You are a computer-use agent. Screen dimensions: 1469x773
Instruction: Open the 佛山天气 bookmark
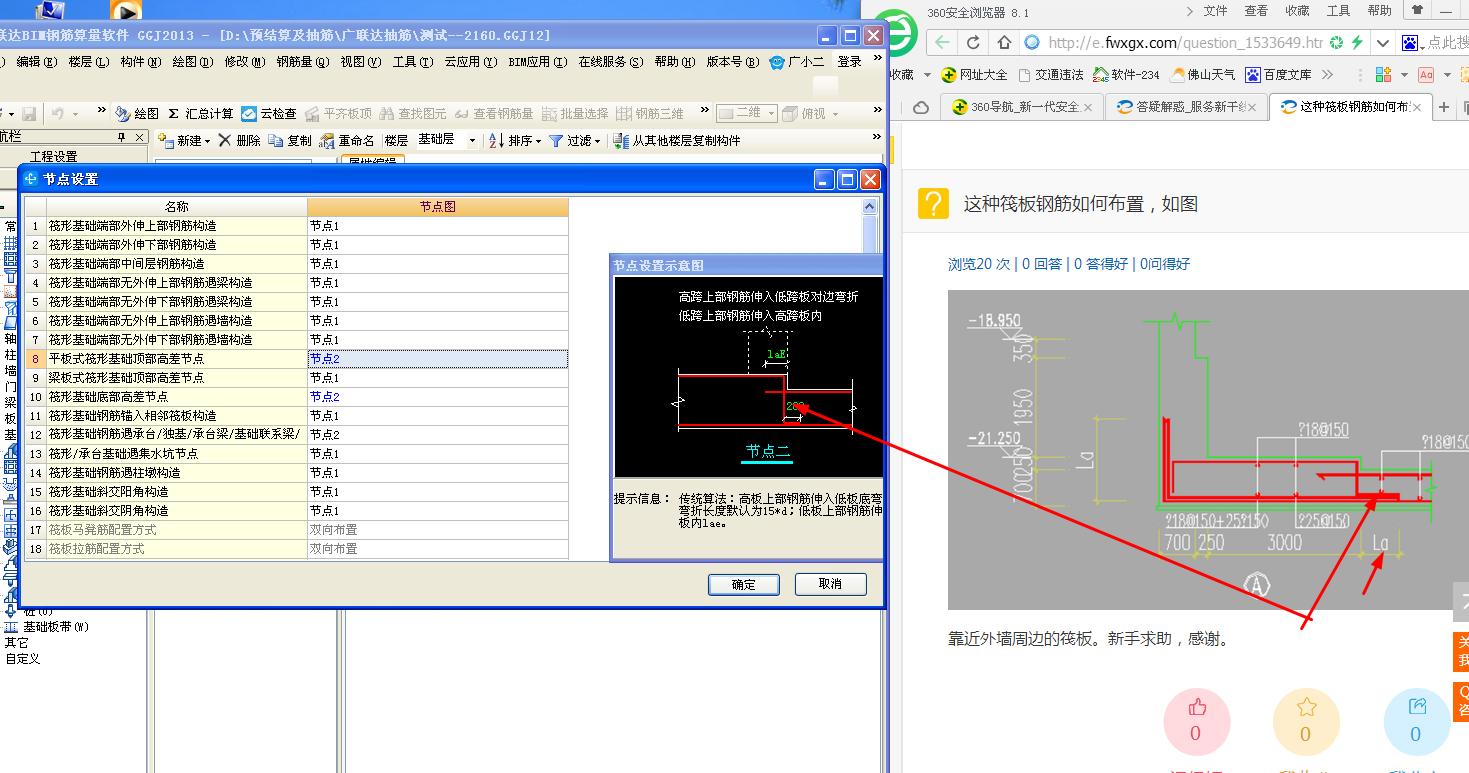tap(1202, 75)
